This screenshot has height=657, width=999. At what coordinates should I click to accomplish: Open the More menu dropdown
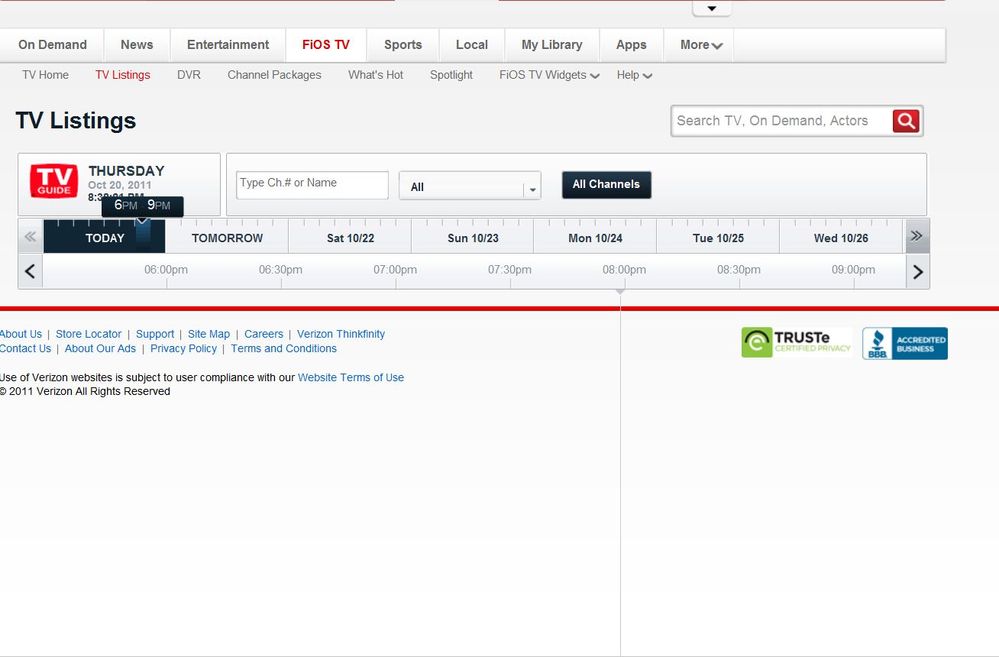(701, 45)
